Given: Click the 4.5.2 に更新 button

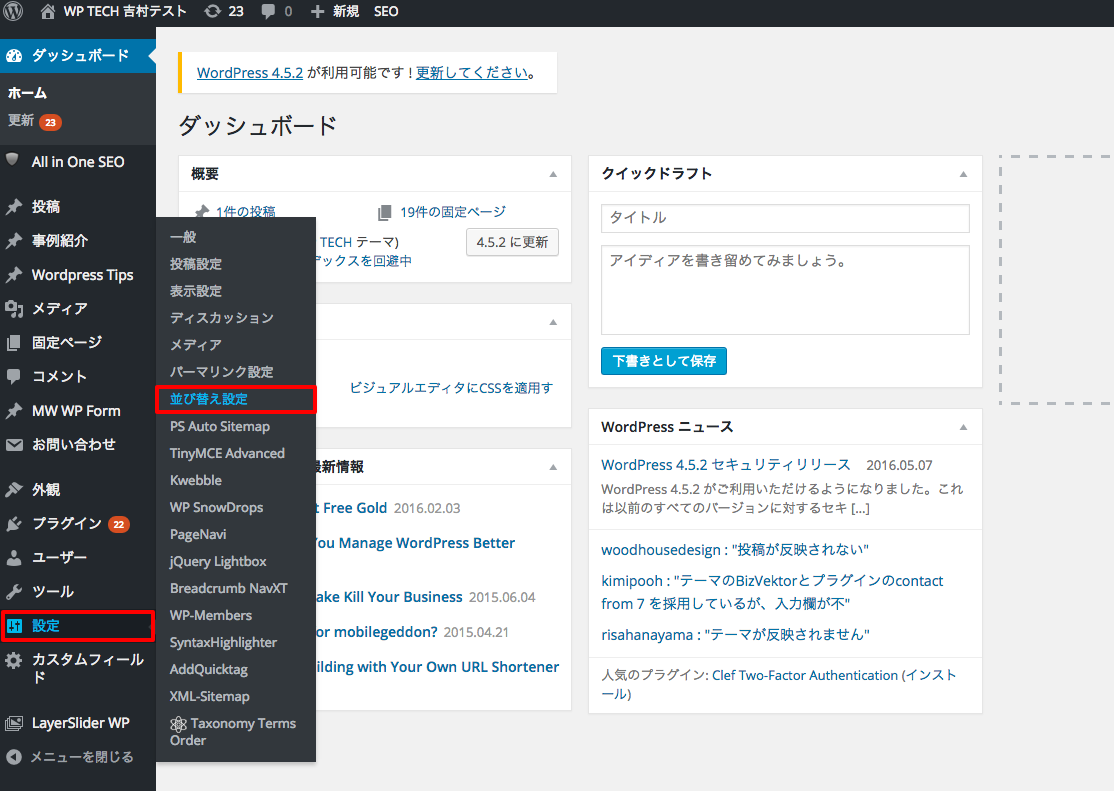Looking at the screenshot, I should 512,242.
